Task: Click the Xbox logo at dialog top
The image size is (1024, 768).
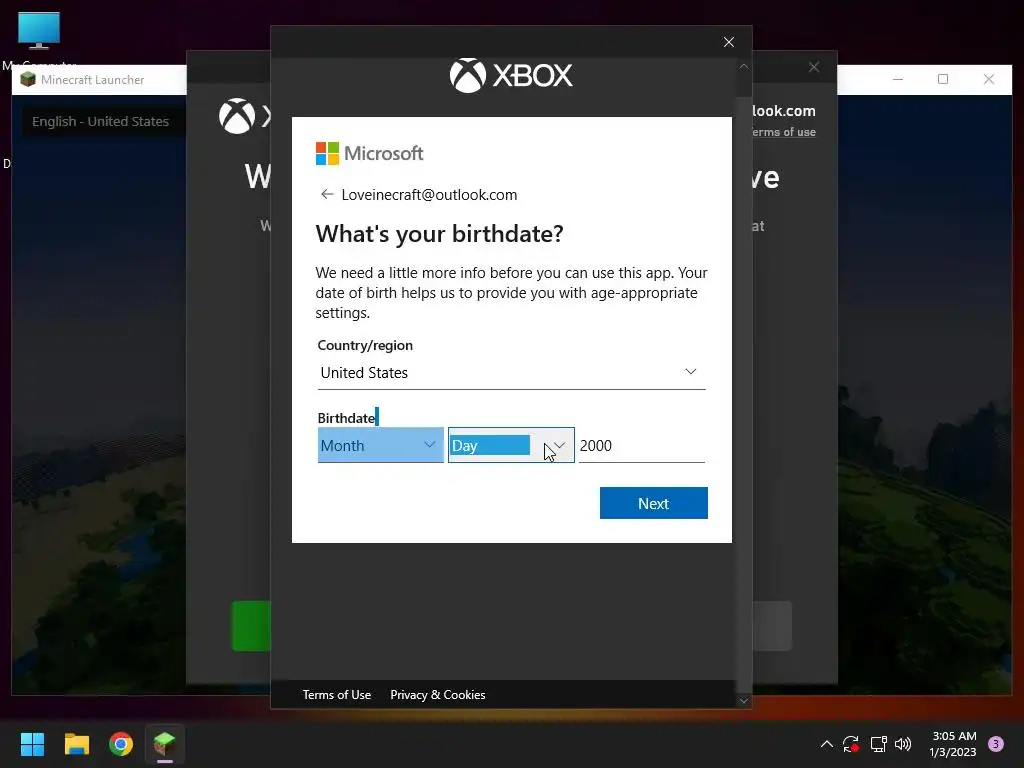Action: click(511, 75)
